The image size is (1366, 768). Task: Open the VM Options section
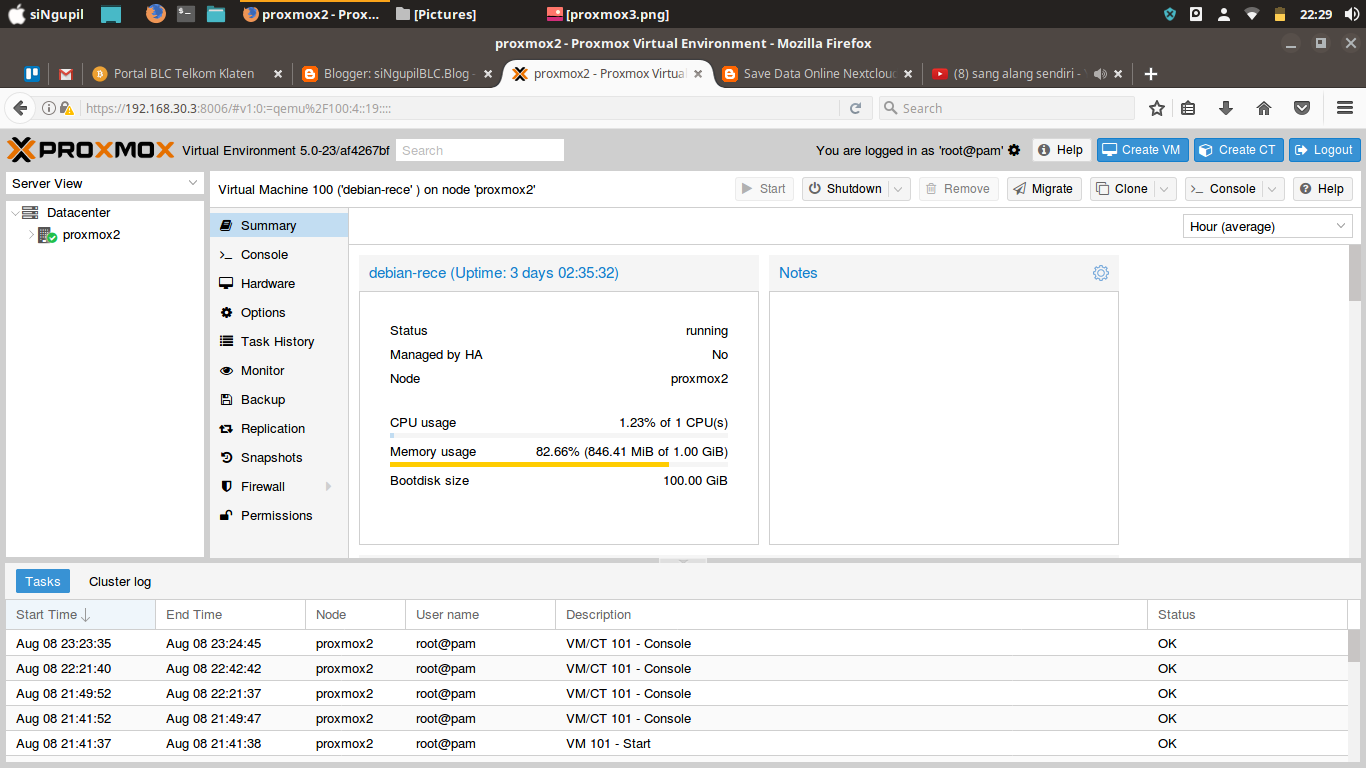coord(279,313)
